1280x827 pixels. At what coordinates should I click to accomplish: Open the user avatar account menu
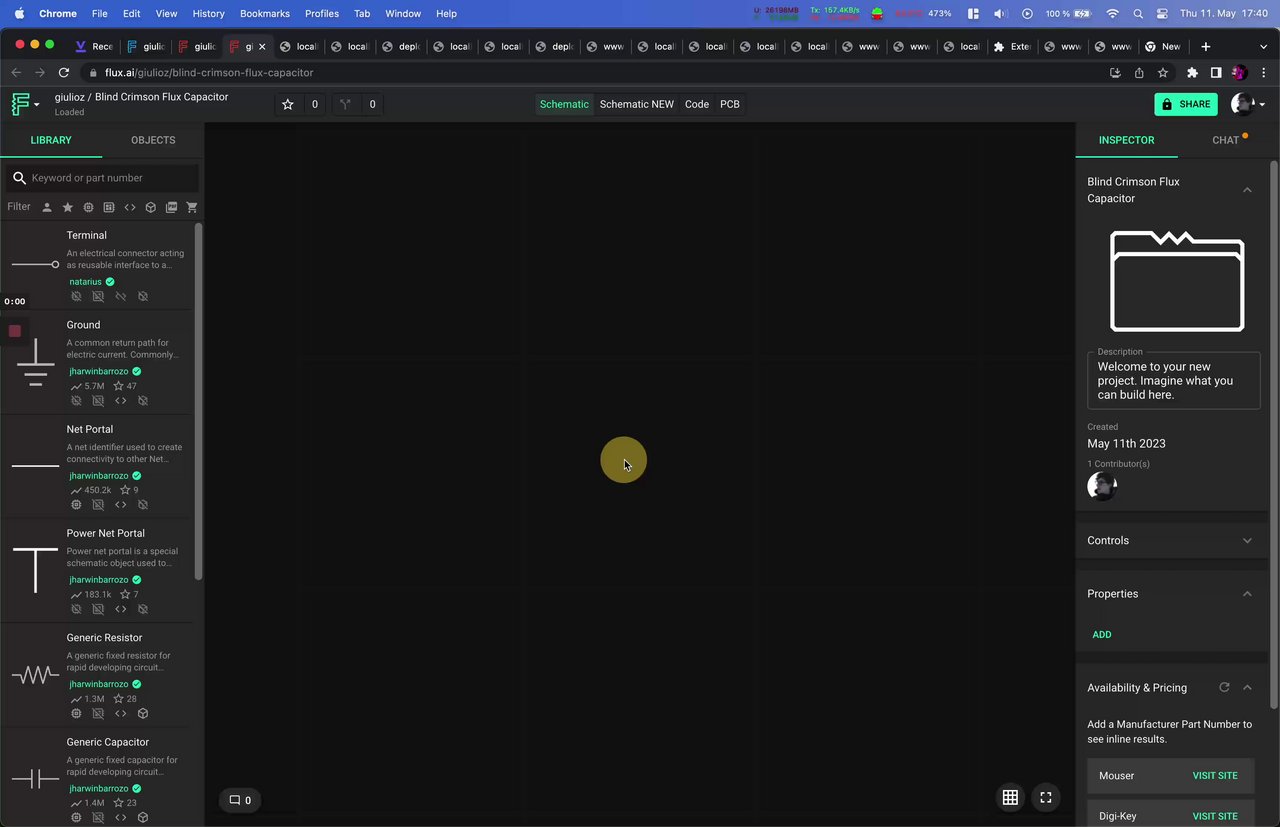pos(1247,104)
